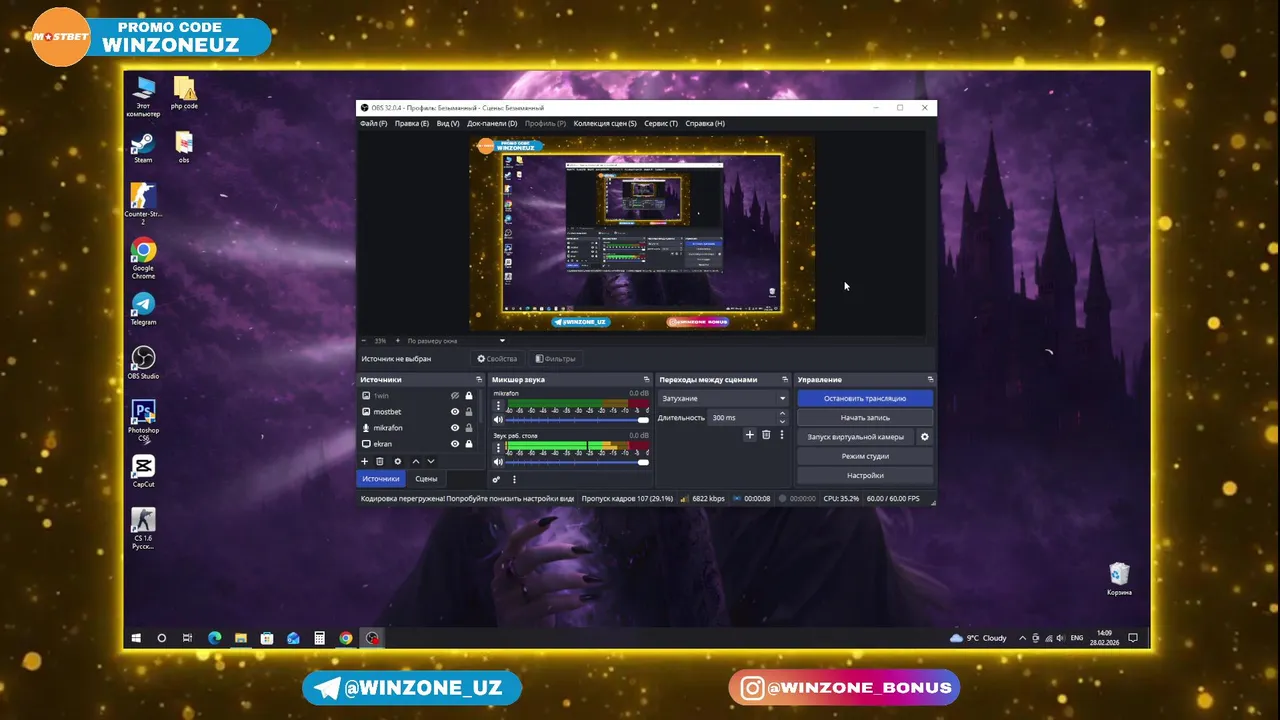This screenshot has width=1280, height=720.
Task: Hide the mostbet source
Action: coord(455,412)
